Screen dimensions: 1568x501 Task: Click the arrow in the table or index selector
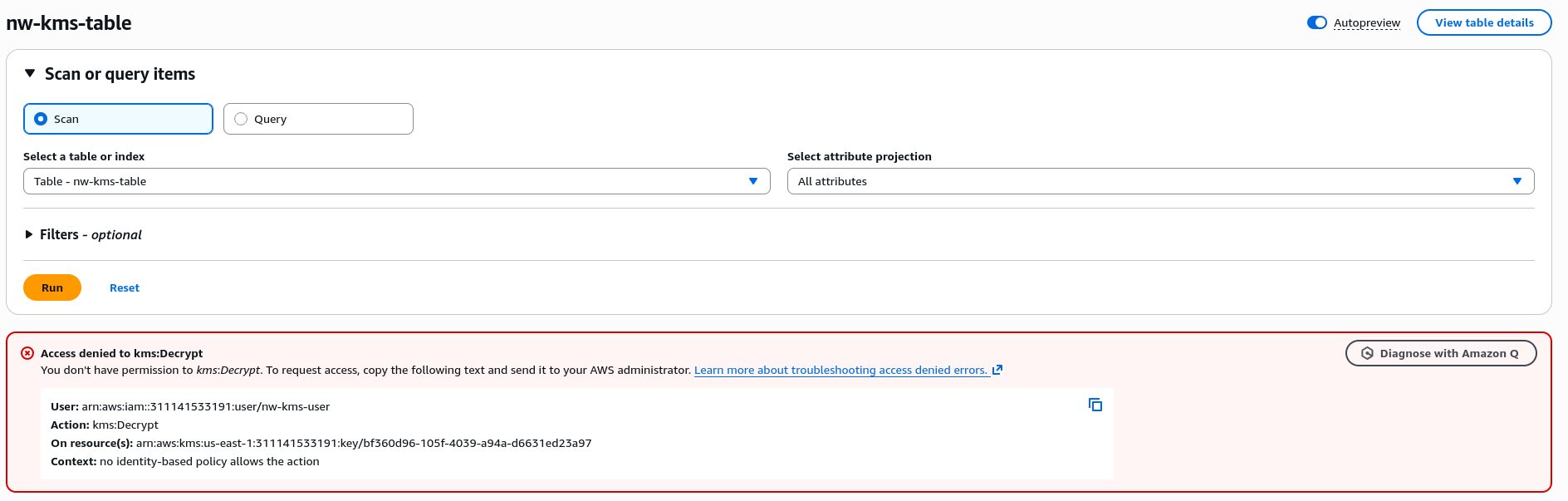pyautogui.click(x=752, y=181)
